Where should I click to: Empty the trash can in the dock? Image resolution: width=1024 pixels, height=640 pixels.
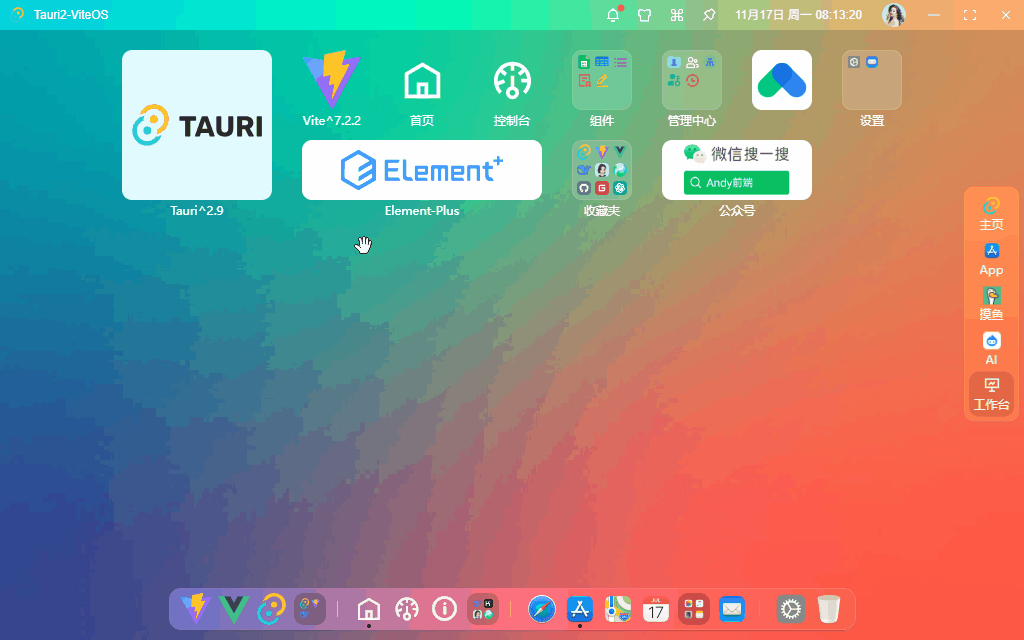829,609
